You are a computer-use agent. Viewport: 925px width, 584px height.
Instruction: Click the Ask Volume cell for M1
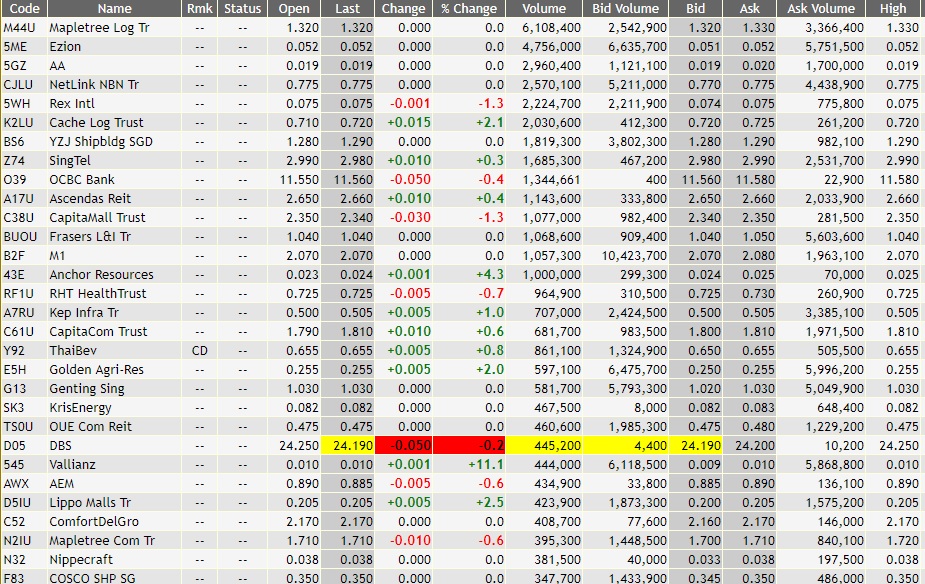tap(822, 256)
